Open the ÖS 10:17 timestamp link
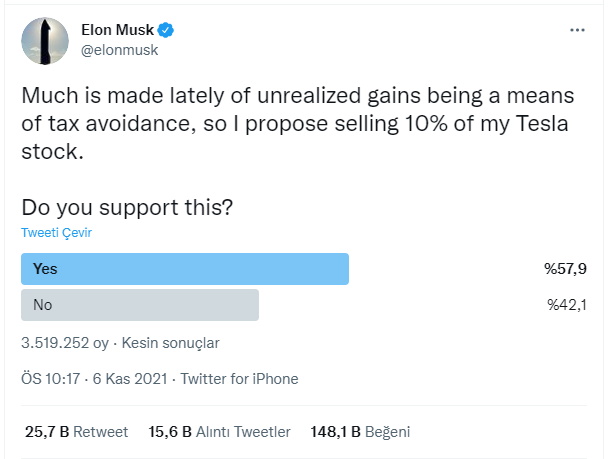The height and width of the screenshot is (459, 608). 51,379
